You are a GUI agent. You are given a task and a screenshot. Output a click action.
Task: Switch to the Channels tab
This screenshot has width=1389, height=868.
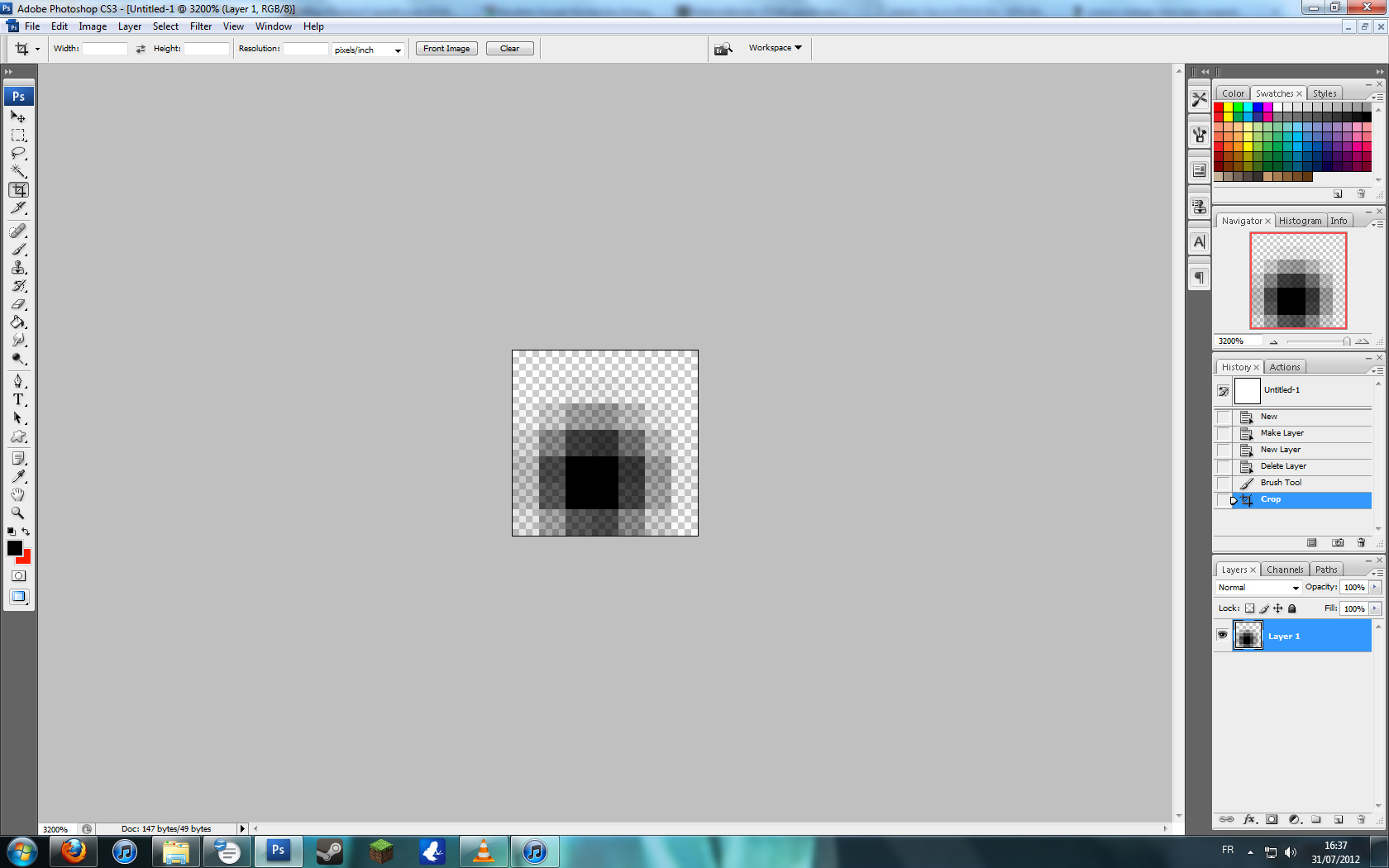(x=1284, y=570)
